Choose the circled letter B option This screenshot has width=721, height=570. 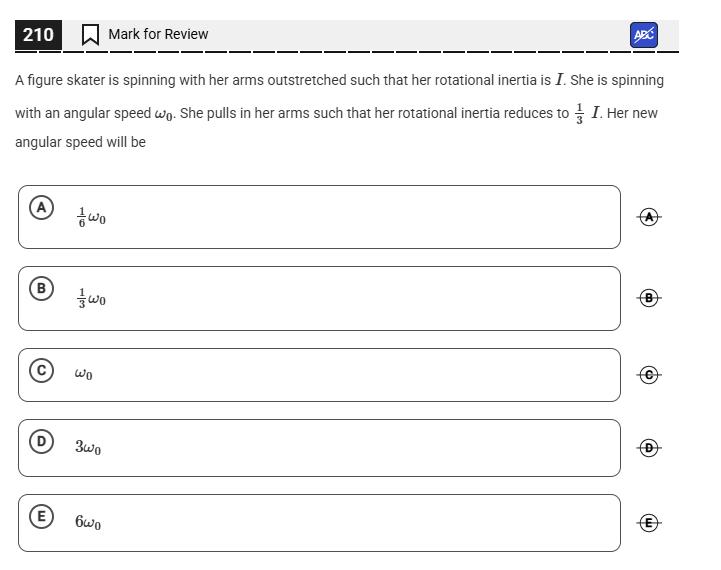41,289
